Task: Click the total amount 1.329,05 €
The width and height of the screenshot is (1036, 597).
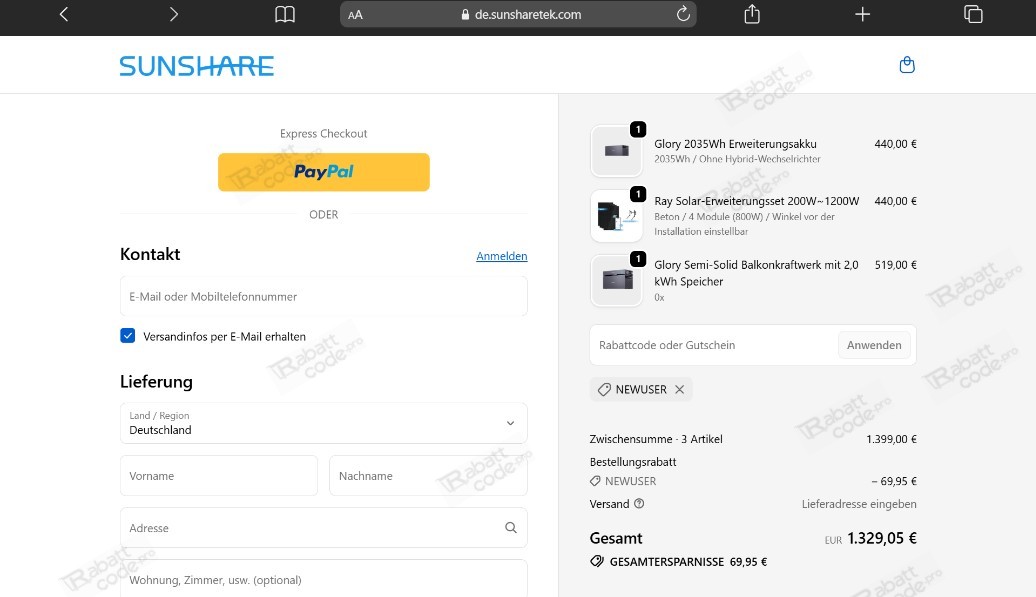Action: tap(882, 539)
